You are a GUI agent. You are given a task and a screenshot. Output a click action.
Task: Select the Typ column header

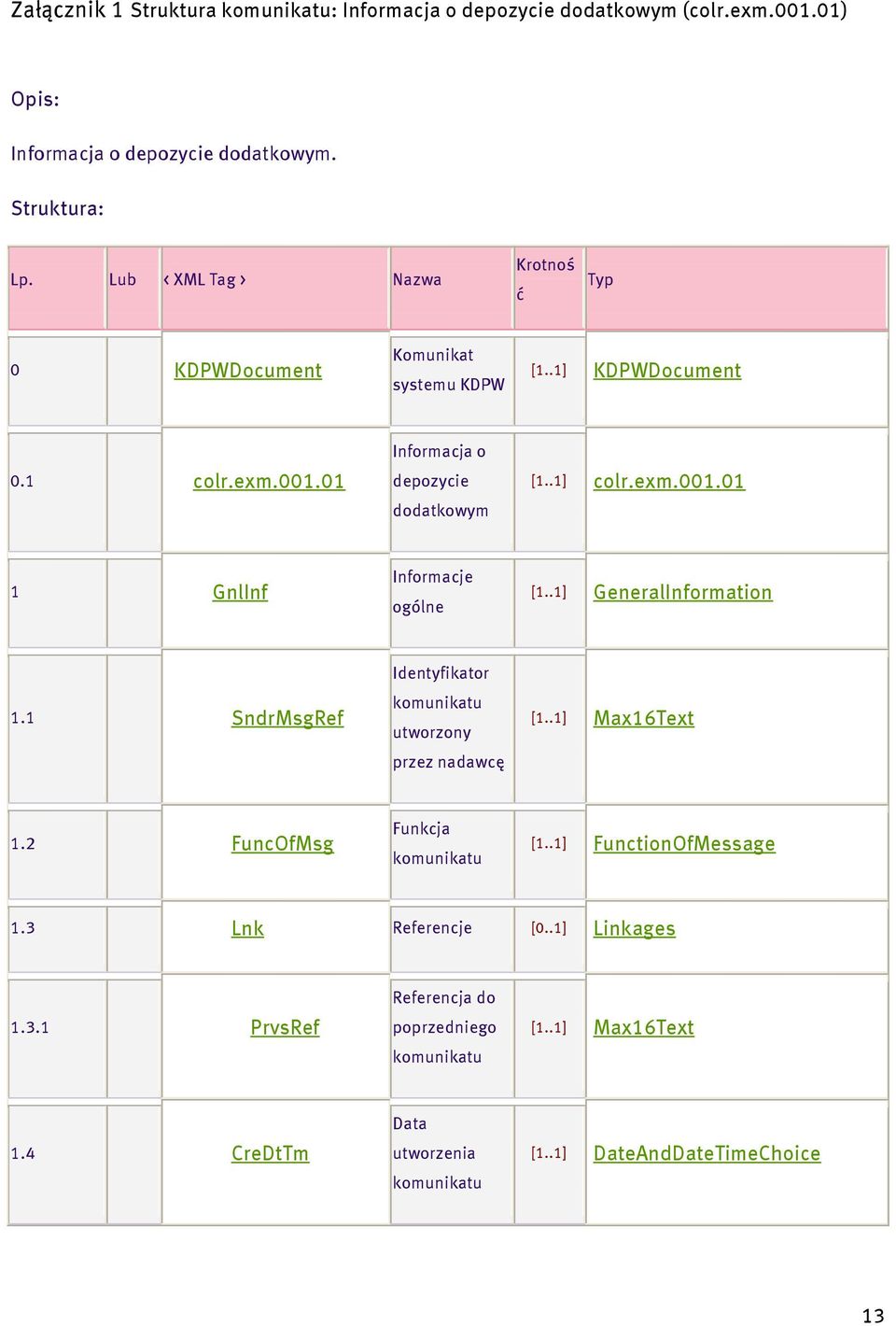click(600, 279)
